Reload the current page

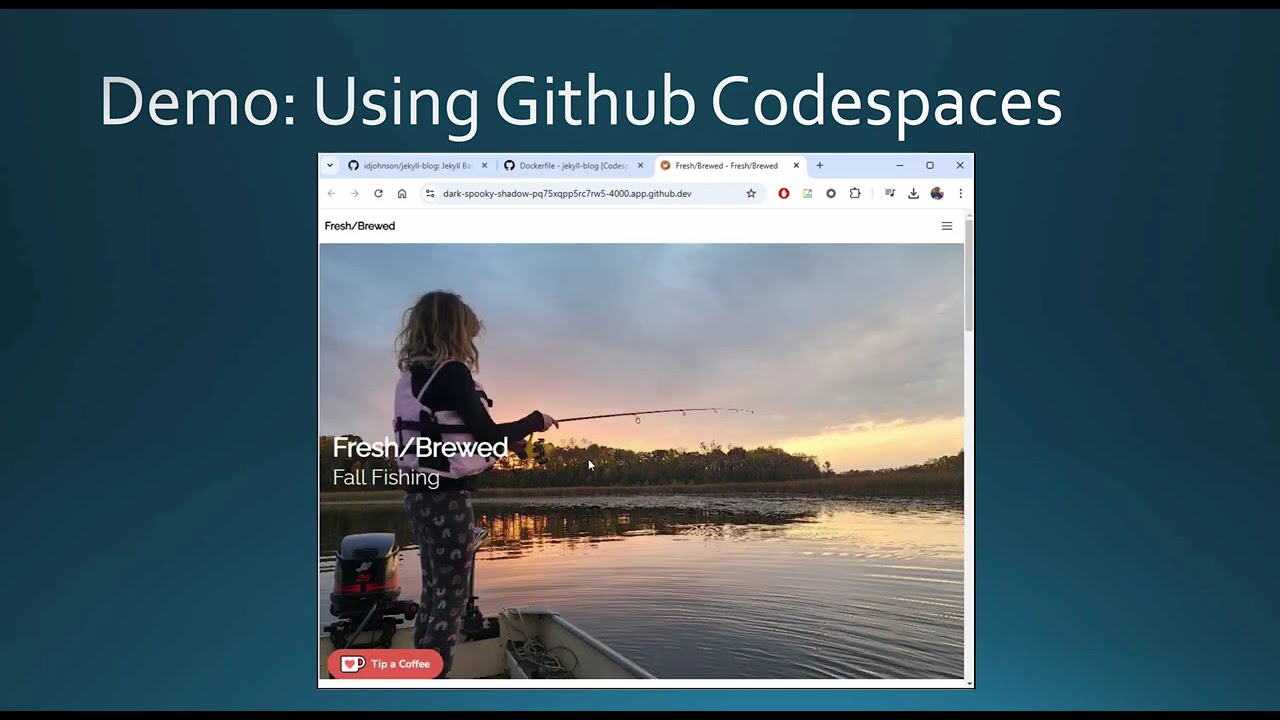(x=378, y=193)
